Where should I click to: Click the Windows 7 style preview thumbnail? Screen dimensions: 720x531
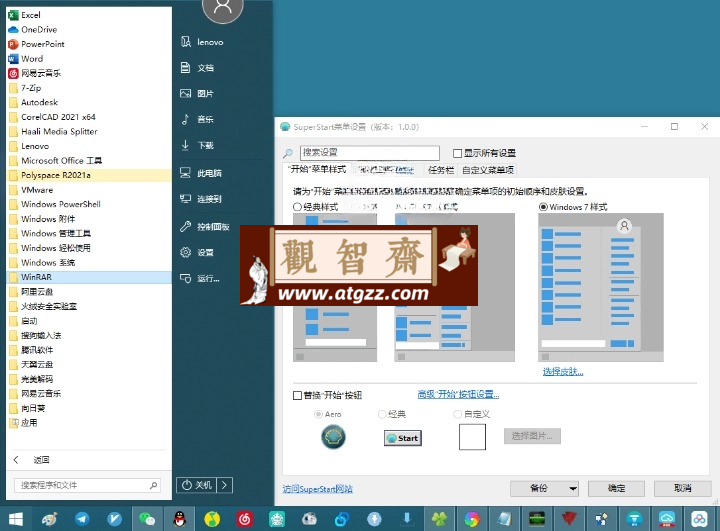(x=601, y=287)
